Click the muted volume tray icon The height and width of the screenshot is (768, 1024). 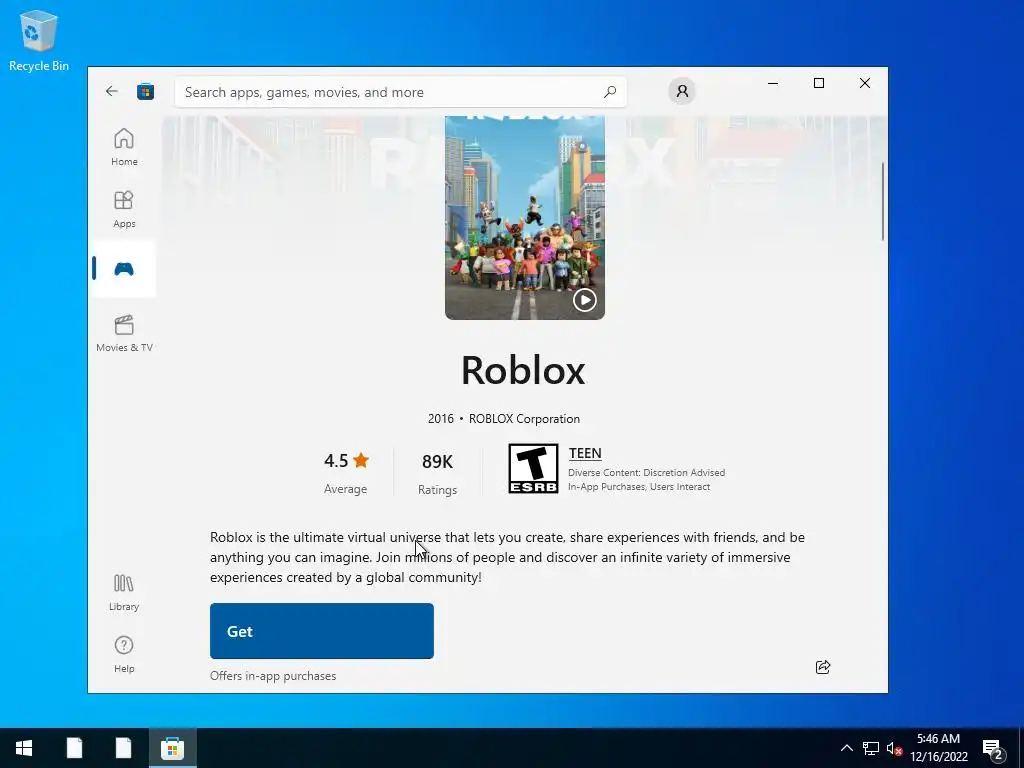coord(894,748)
